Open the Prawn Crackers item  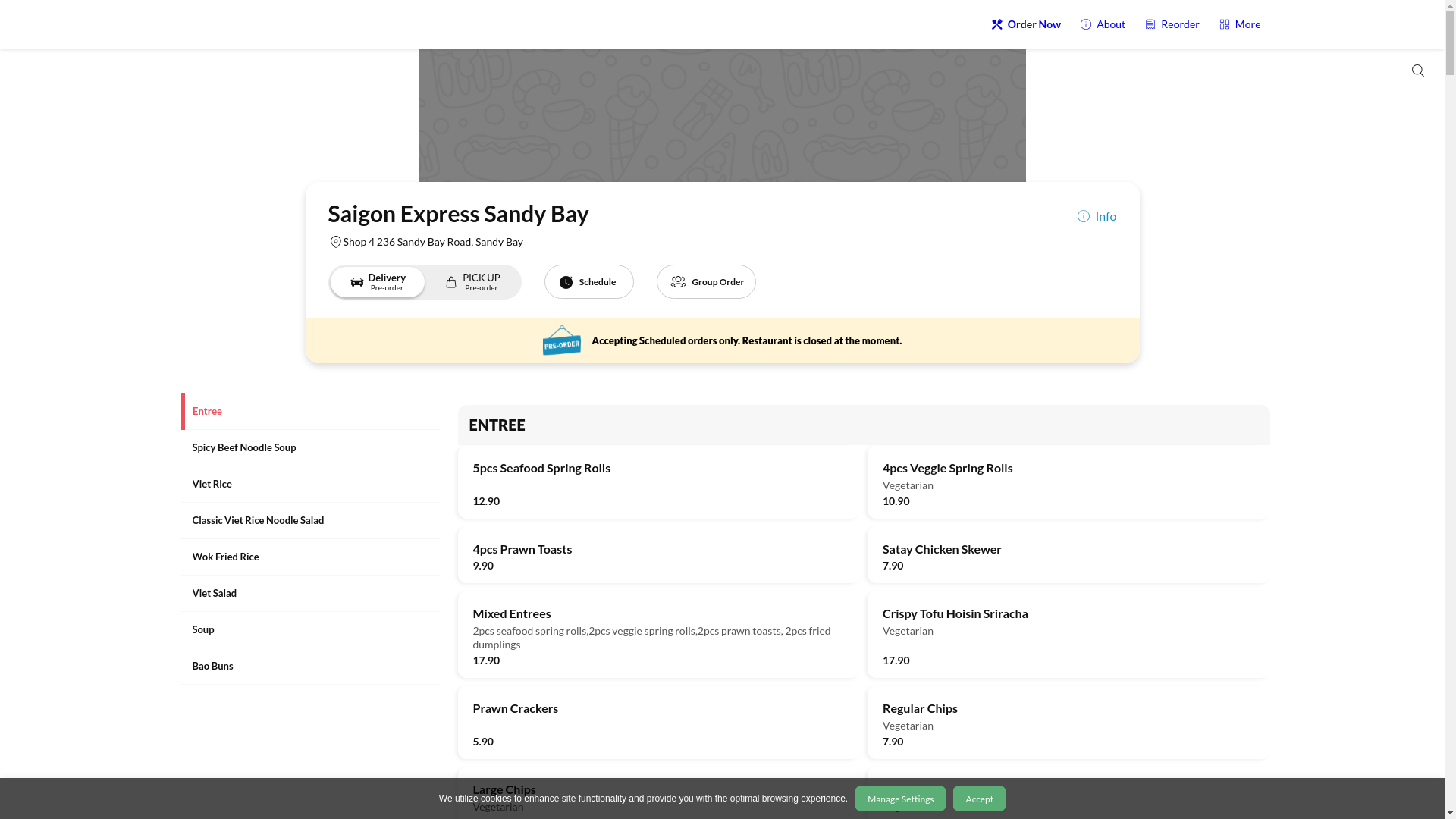click(x=658, y=723)
